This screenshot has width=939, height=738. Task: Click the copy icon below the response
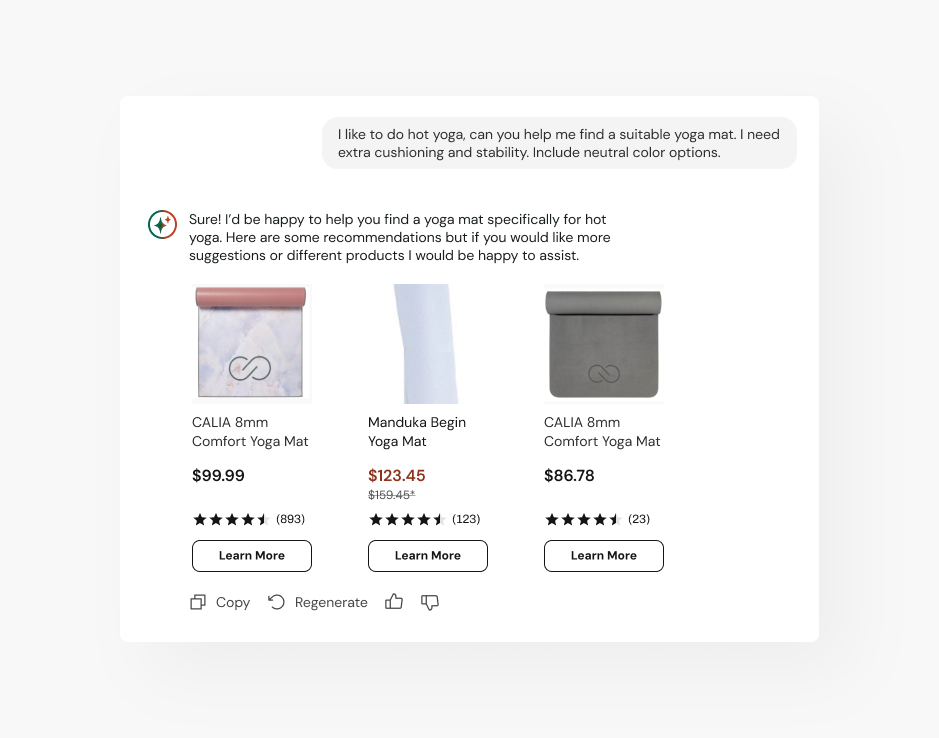click(198, 602)
